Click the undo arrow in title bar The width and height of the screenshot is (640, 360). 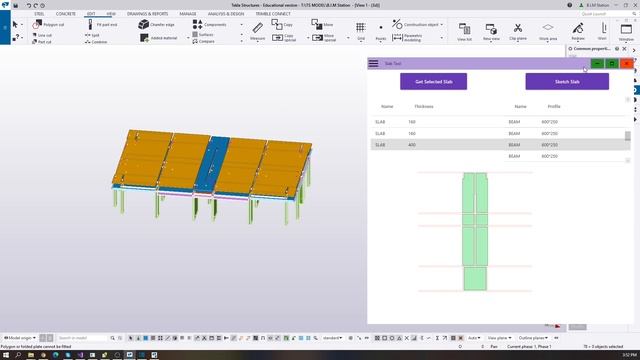pyautogui.click(x=29, y=6)
